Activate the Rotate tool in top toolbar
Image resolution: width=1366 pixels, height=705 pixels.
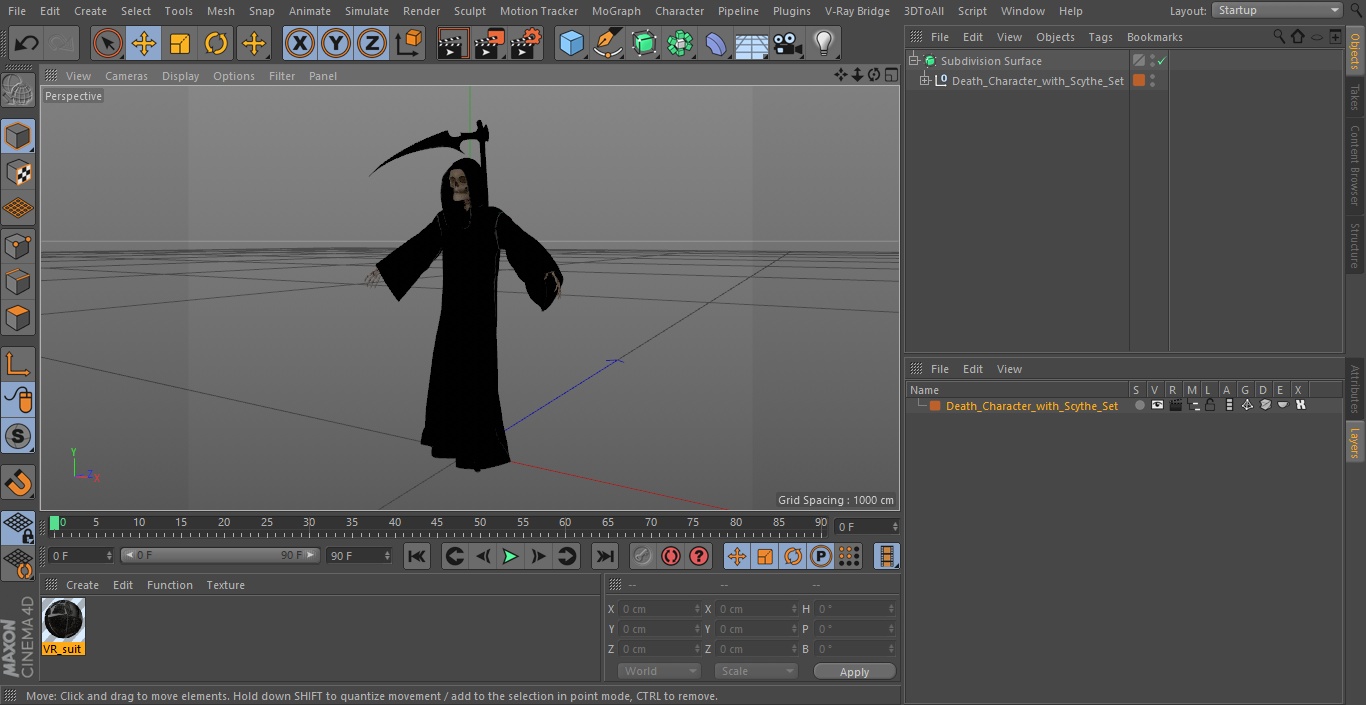[216, 44]
